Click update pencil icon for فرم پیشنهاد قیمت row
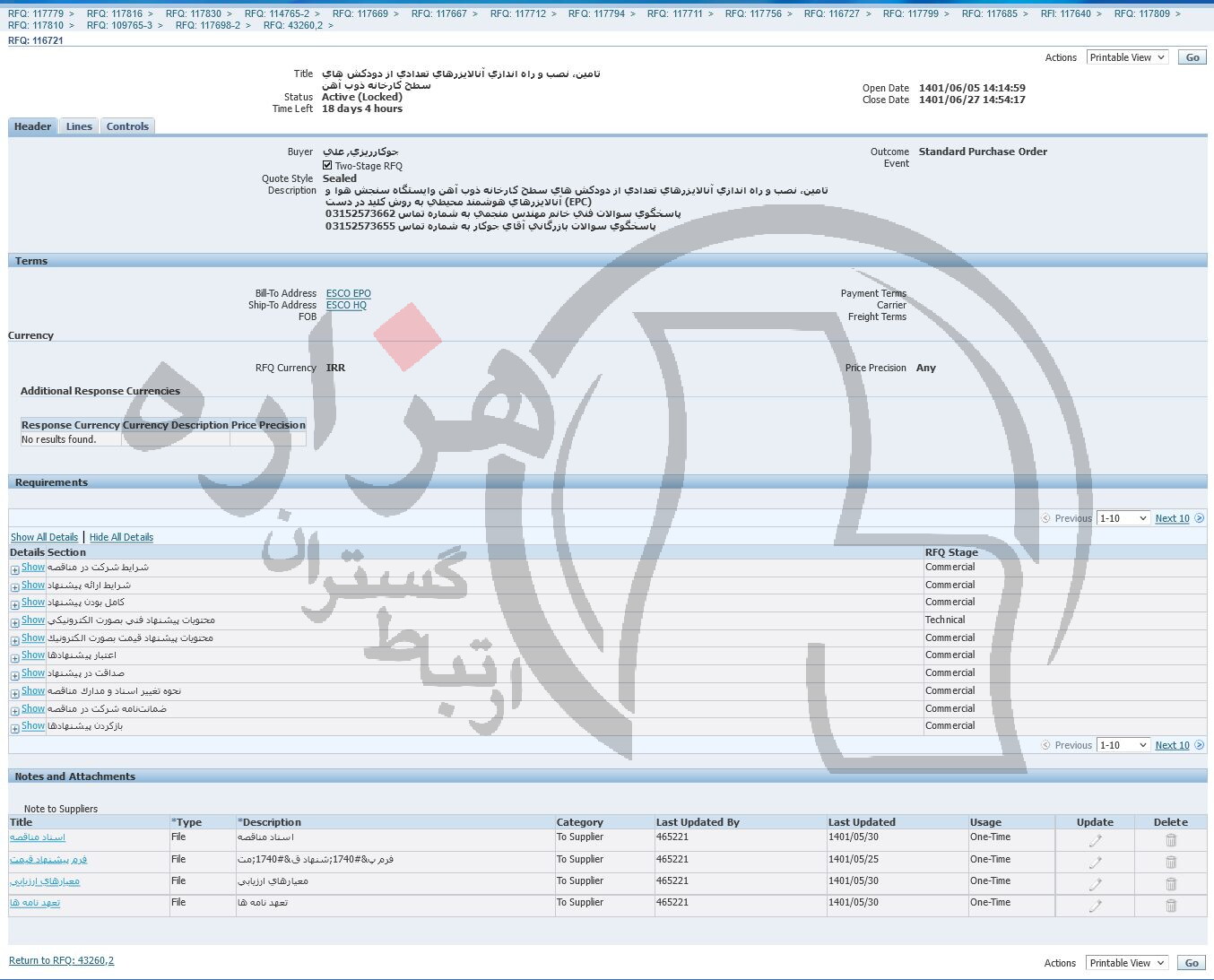Screen dimensions: 1214x980 1095,863
